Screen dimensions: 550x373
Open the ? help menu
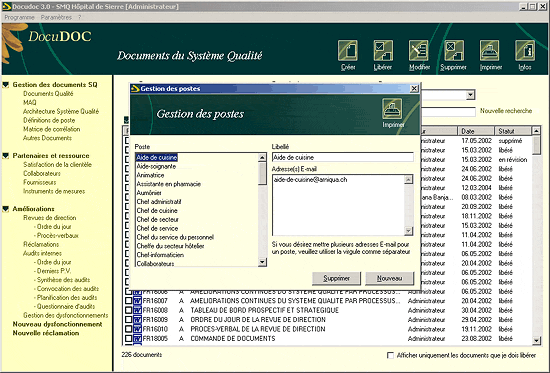click(80, 17)
